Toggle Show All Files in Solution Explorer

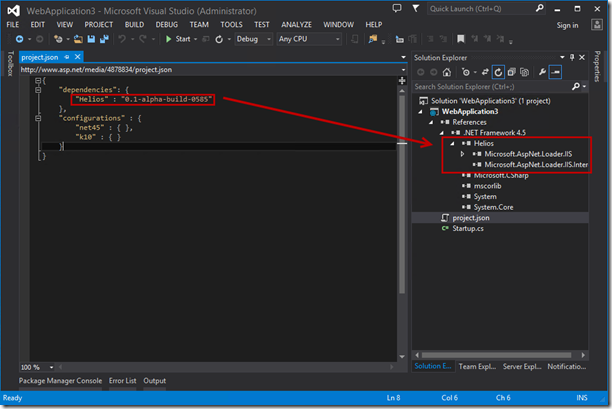[525, 72]
